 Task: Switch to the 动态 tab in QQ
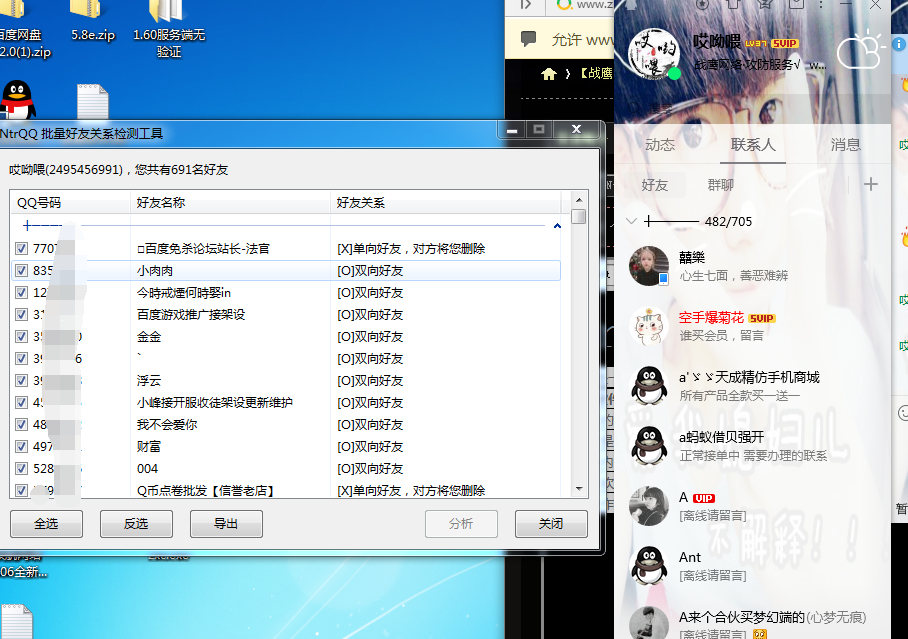[660, 145]
